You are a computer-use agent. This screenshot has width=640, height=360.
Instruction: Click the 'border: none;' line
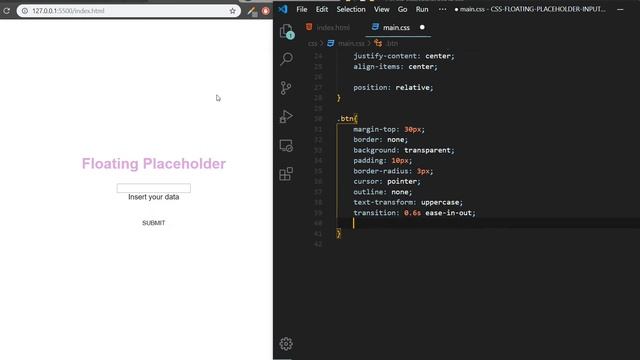tap(380, 140)
